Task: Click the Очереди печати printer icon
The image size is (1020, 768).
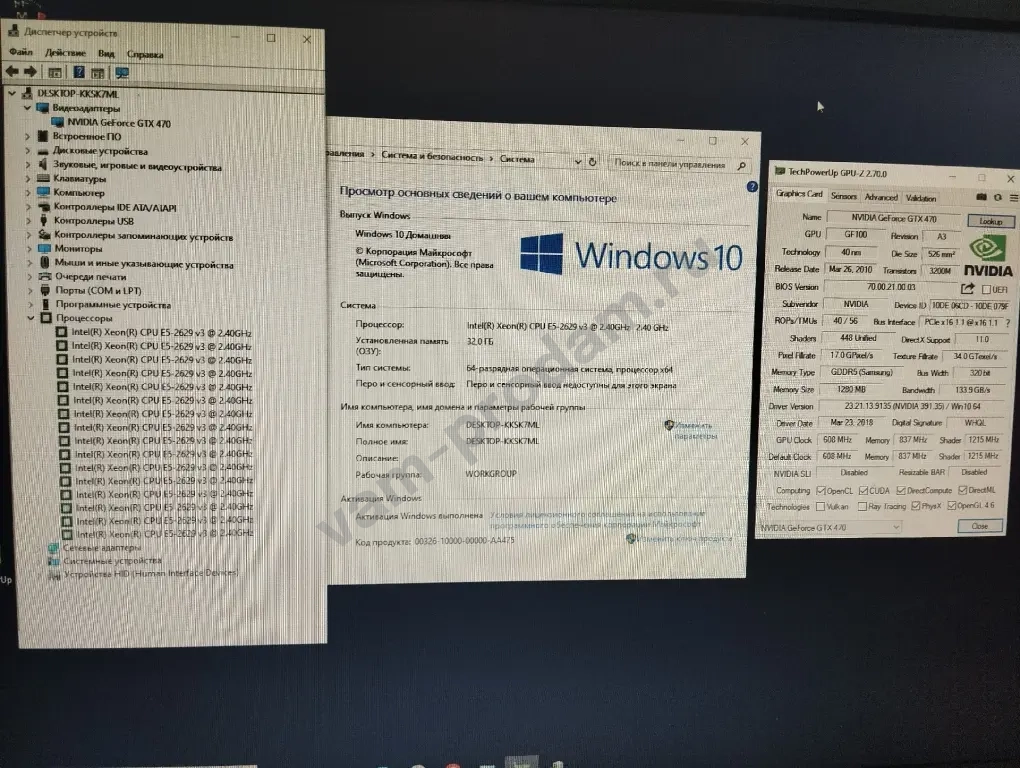Action: [x=45, y=276]
